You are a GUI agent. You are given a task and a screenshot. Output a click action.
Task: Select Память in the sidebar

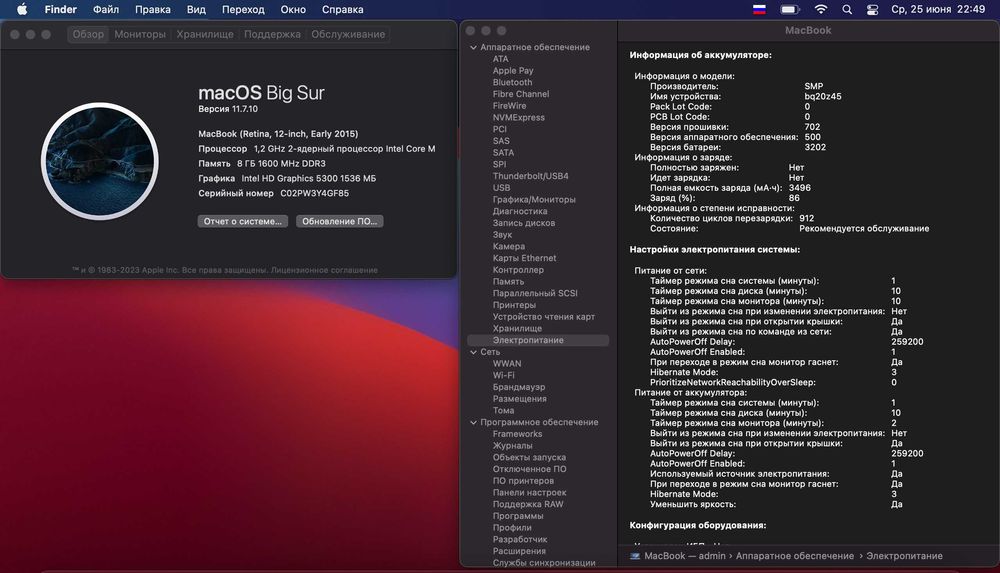pyautogui.click(x=508, y=281)
